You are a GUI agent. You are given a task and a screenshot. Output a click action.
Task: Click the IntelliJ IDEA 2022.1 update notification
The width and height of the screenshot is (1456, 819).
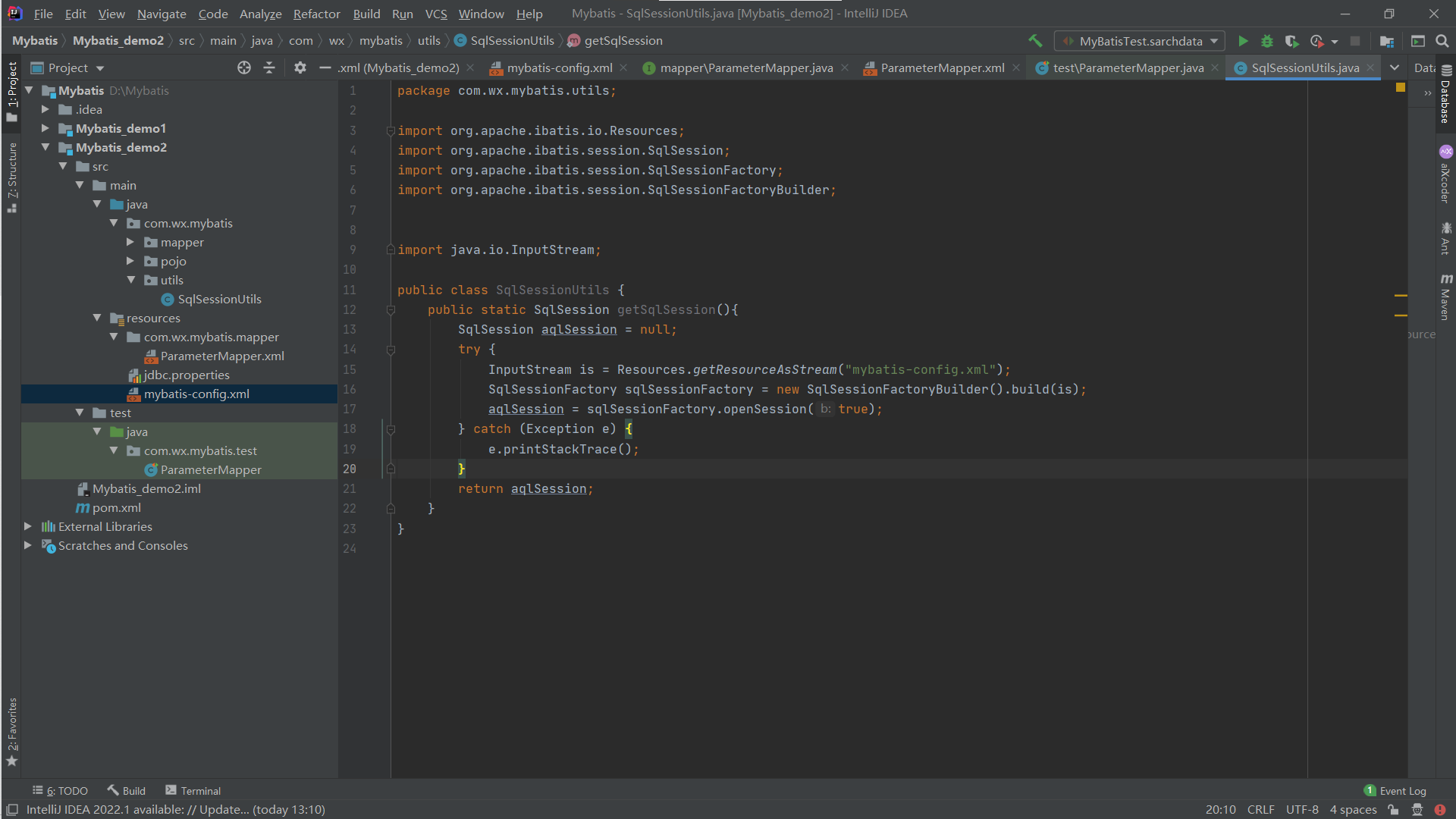click(x=175, y=809)
